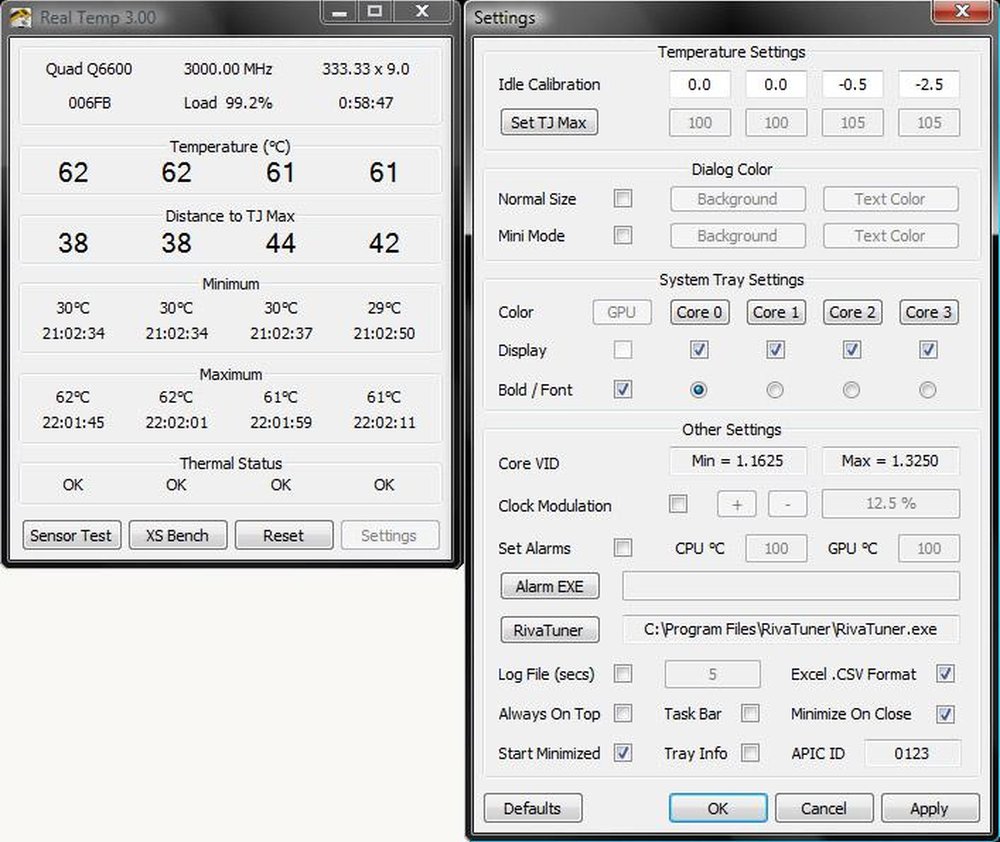Viewport: 1000px width, 842px height.
Task: Enable Set Alarms
Action: (623, 548)
